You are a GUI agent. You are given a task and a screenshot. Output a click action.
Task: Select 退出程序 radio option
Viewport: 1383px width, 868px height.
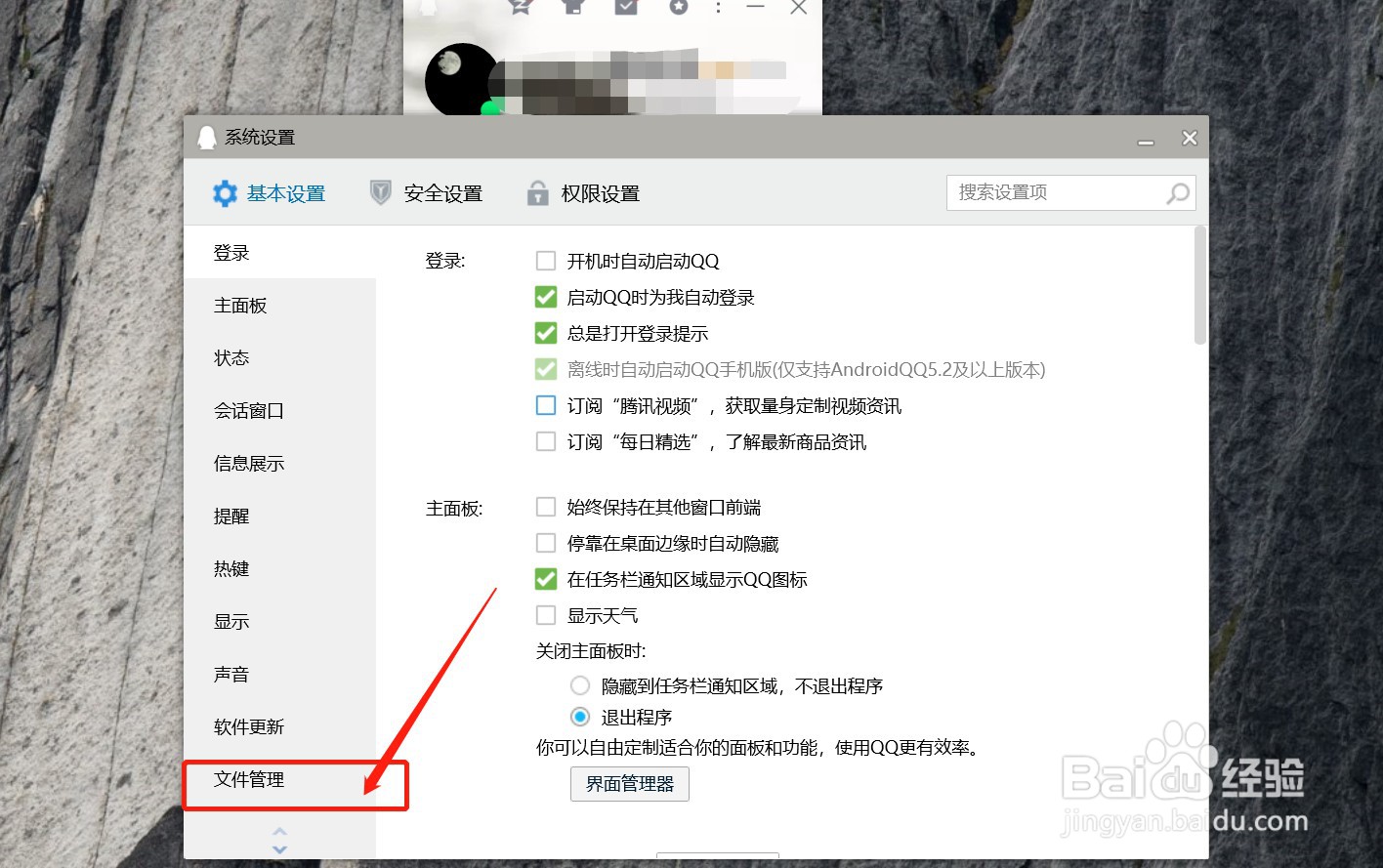click(580, 717)
